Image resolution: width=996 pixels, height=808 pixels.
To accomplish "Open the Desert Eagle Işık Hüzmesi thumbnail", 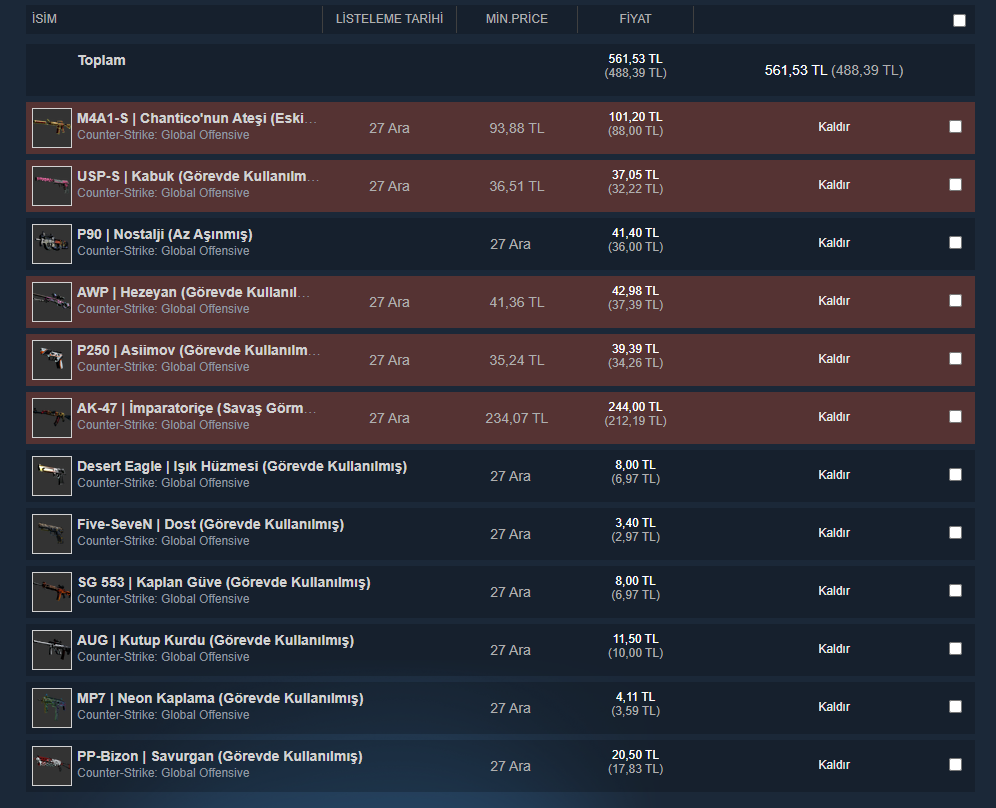I will (x=52, y=476).
